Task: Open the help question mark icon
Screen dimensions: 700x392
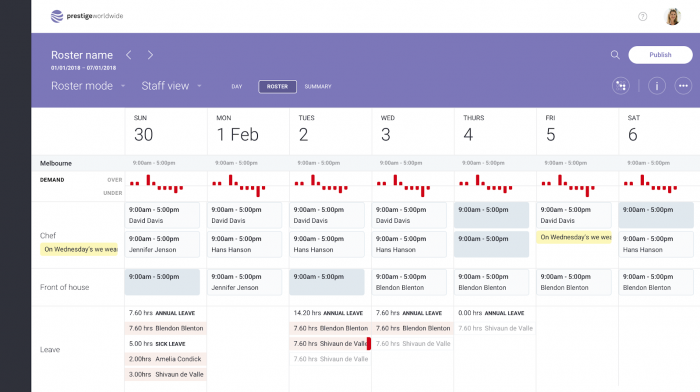Action: point(642,17)
